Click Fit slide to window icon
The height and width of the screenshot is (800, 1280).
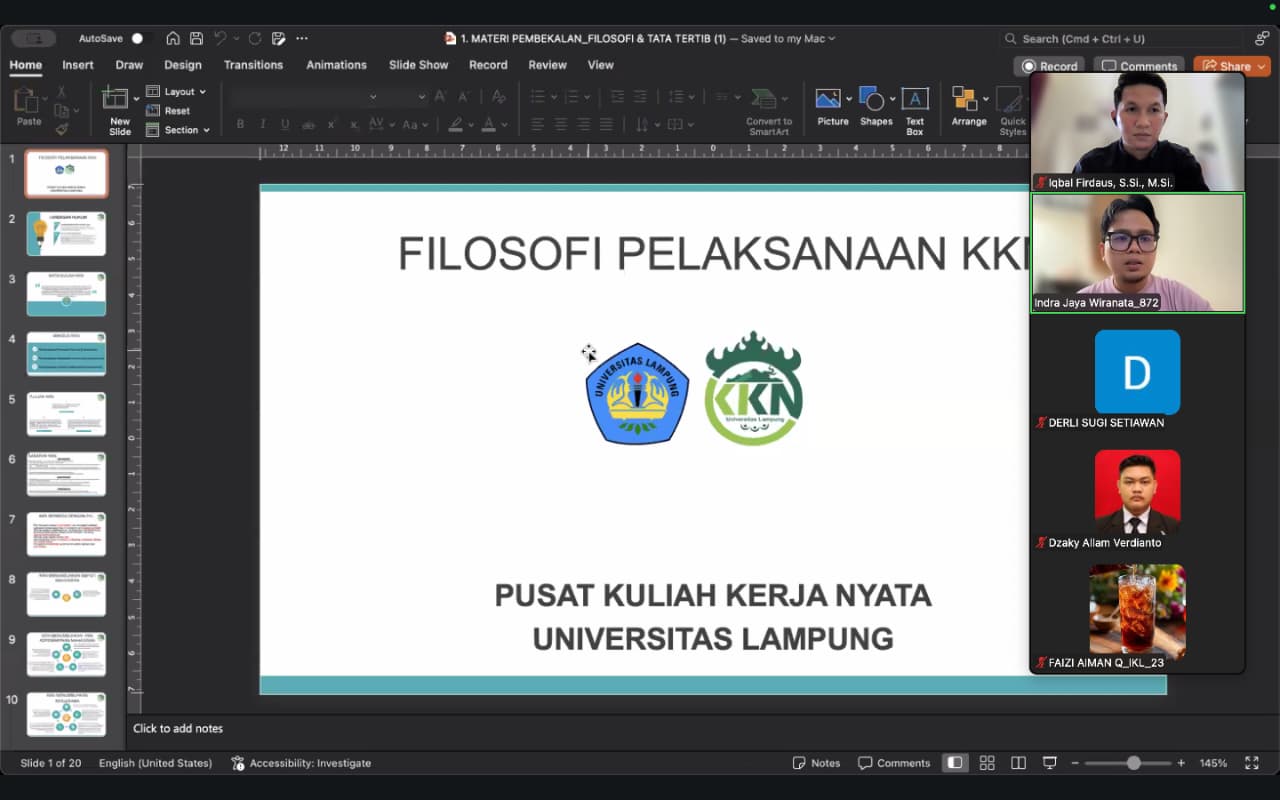1251,763
